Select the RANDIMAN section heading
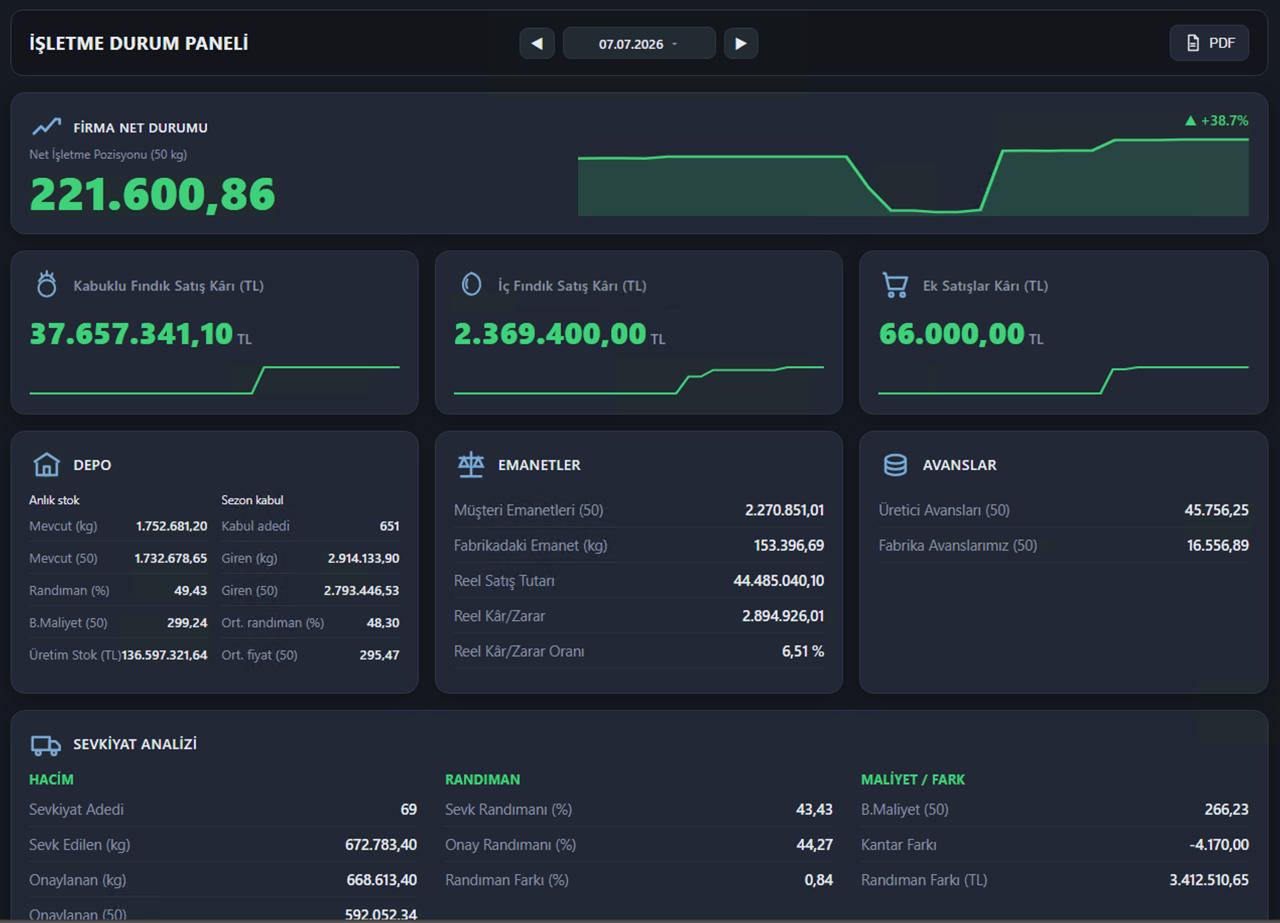The width and height of the screenshot is (1280, 923). tap(482, 779)
